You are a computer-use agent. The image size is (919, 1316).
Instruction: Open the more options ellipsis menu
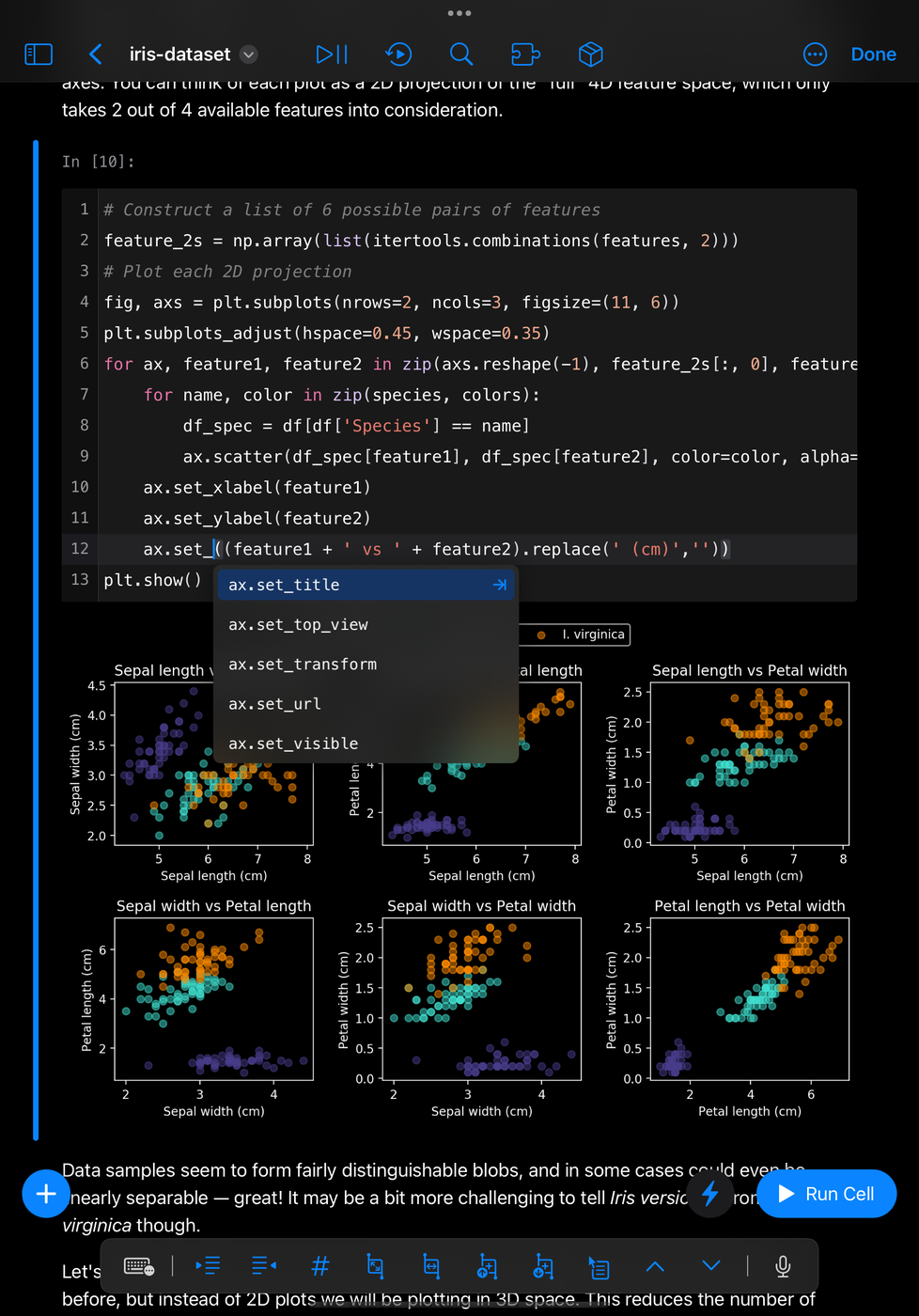pyautogui.click(x=815, y=55)
